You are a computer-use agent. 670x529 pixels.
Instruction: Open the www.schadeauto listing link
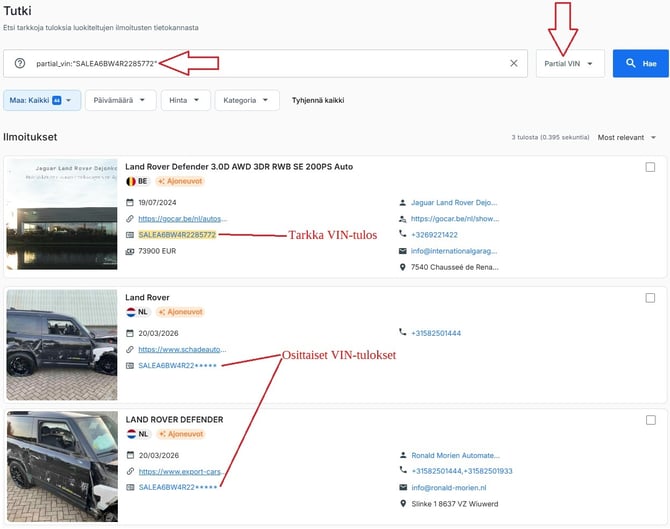point(182,350)
